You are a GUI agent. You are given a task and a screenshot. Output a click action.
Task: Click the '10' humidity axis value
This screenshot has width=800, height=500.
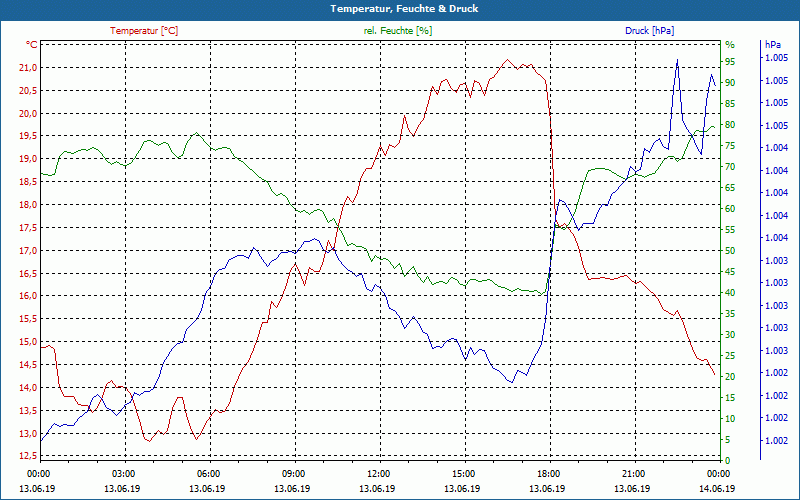tap(730, 419)
